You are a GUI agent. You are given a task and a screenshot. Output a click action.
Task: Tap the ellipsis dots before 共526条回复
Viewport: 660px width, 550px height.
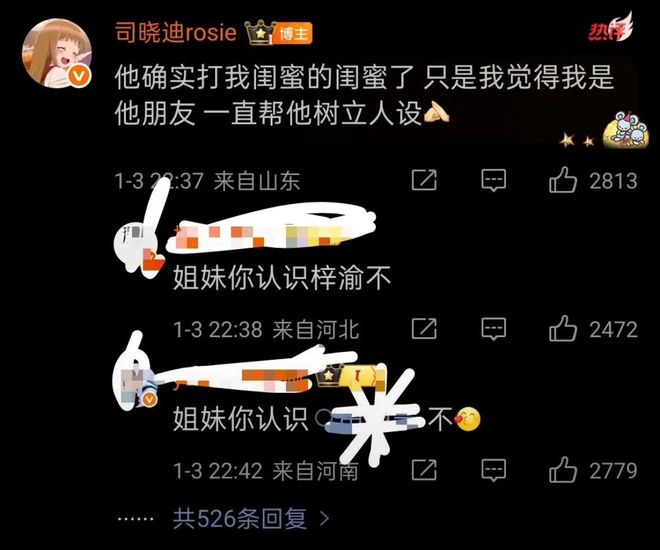135,519
